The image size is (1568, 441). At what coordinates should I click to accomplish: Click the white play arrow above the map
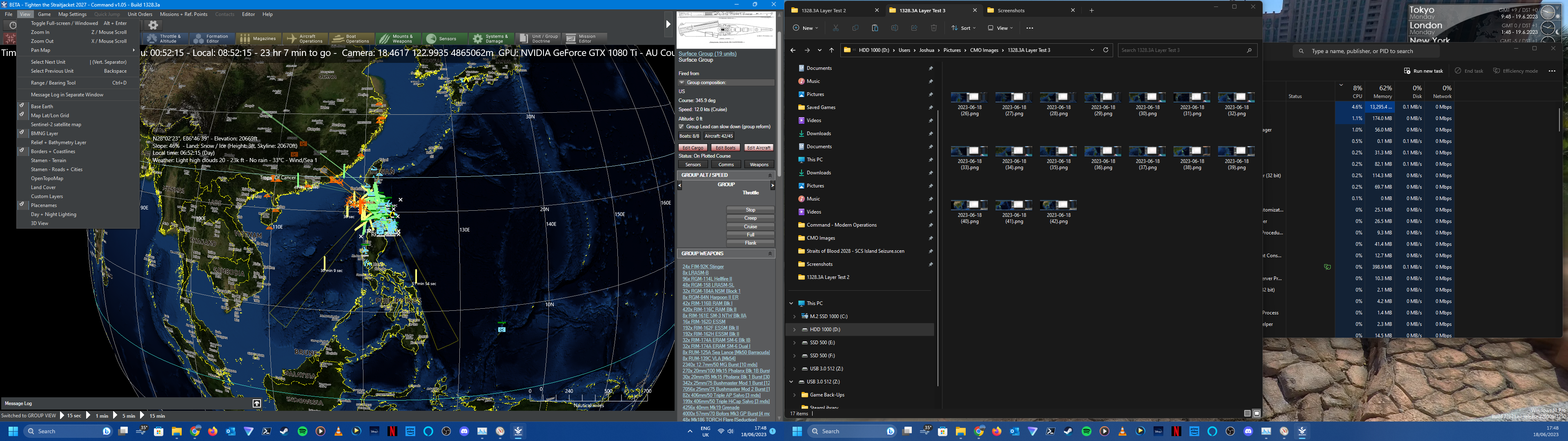[x=668, y=24]
